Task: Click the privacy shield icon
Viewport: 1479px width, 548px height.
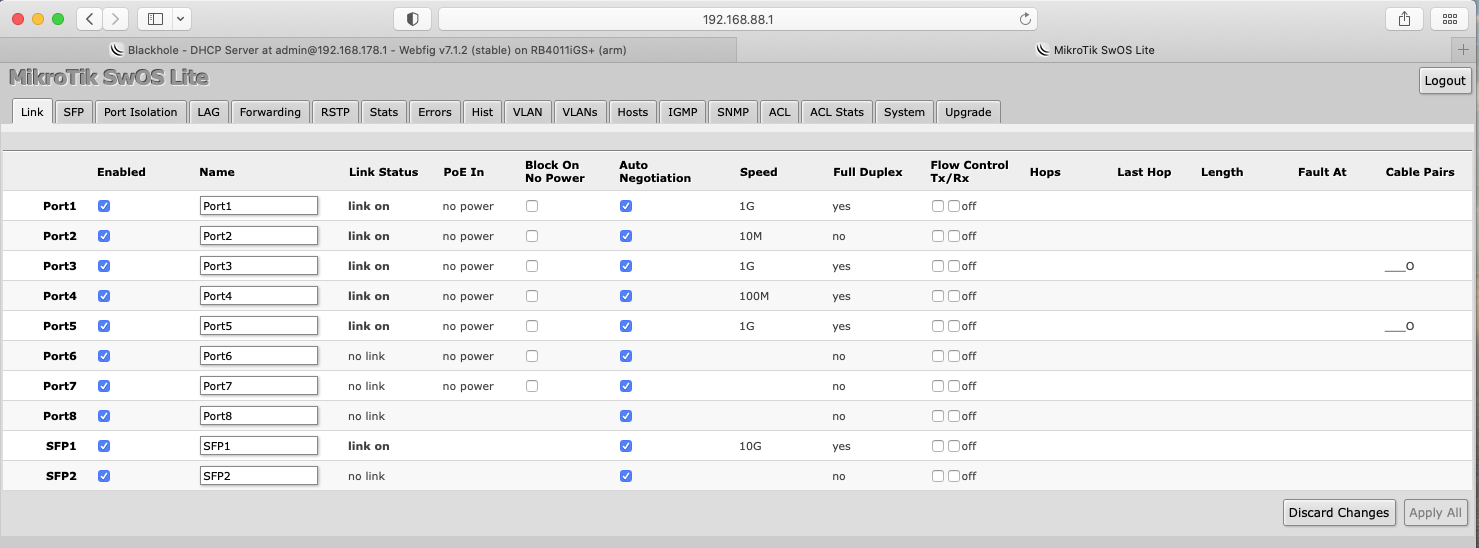Action: click(412, 19)
